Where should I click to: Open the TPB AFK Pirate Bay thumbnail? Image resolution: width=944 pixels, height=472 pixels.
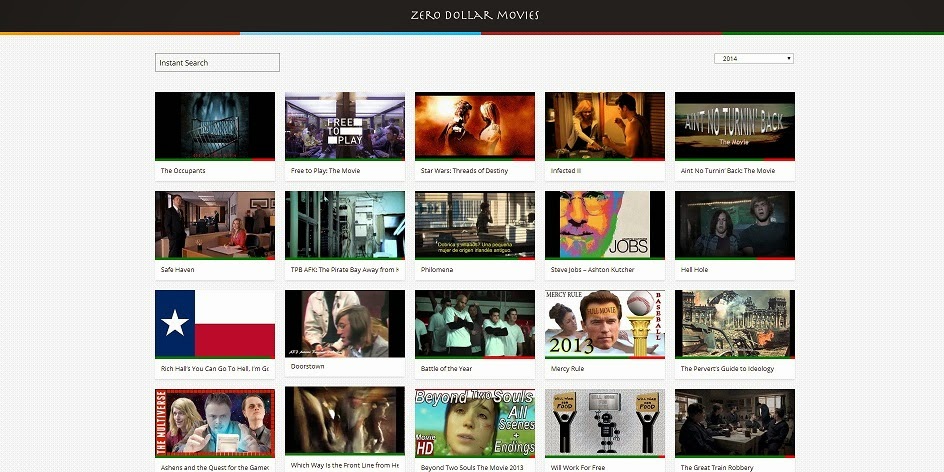[x=345, y=225]
